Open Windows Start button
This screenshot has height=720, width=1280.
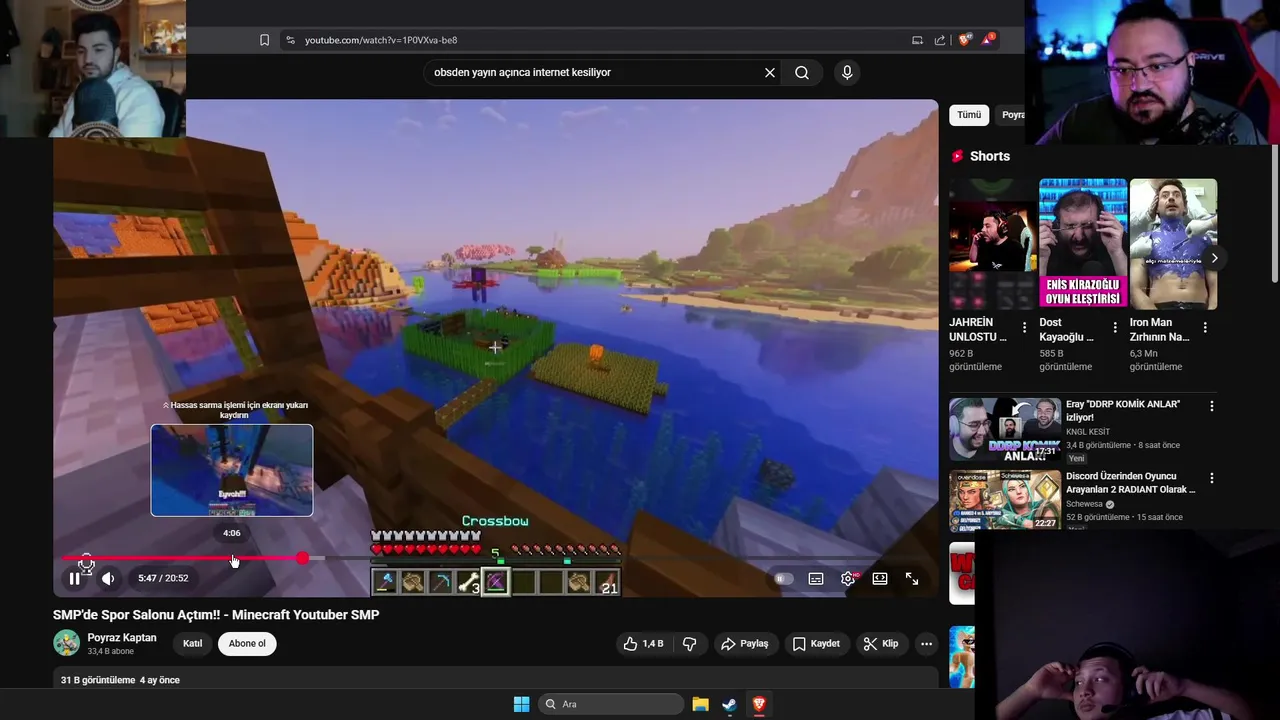coord(521,704)
